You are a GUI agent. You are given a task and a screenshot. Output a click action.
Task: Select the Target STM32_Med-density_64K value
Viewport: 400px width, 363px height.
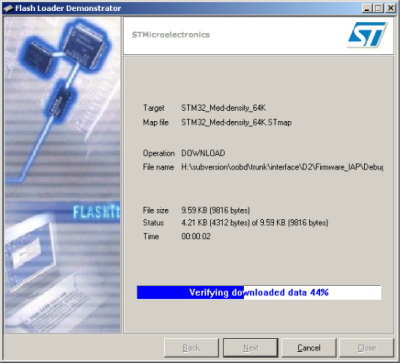click(224, 108)
